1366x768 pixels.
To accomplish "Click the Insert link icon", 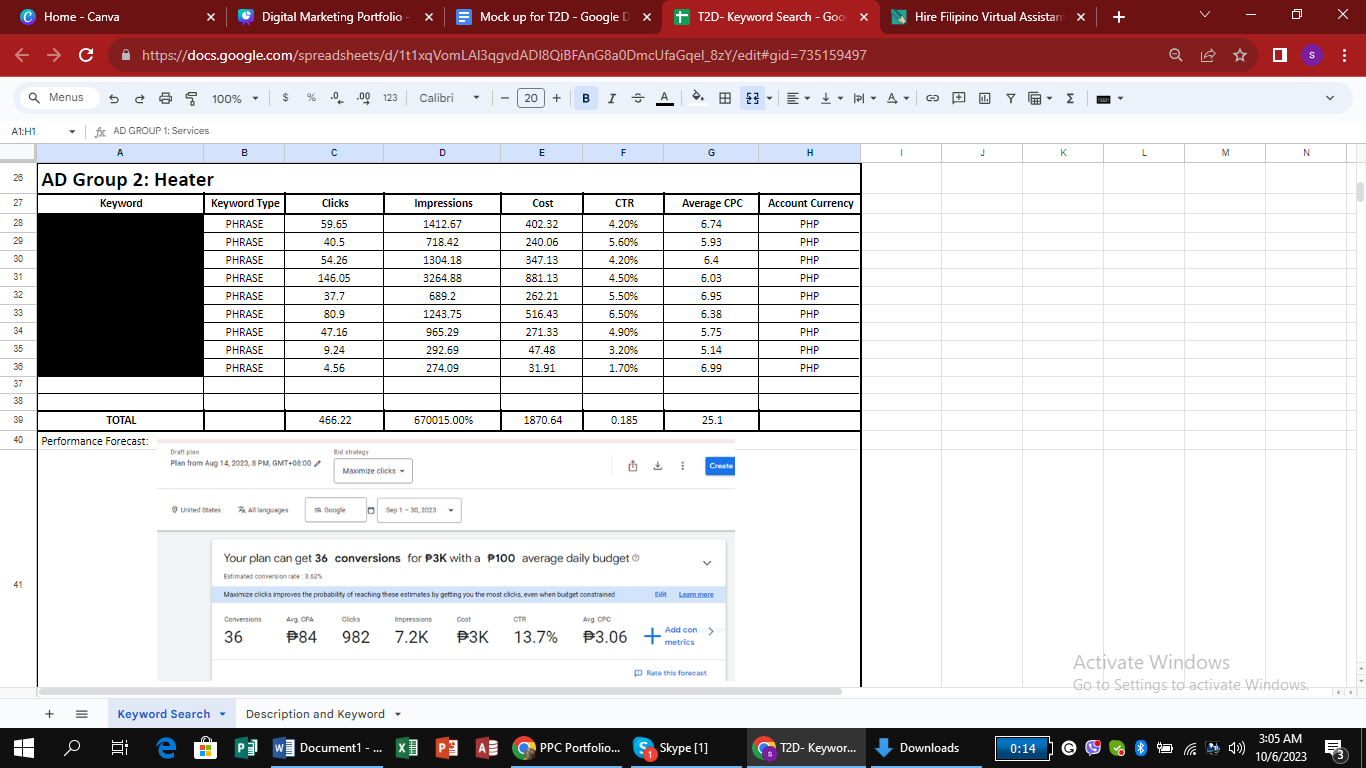I will click(932, 98).
